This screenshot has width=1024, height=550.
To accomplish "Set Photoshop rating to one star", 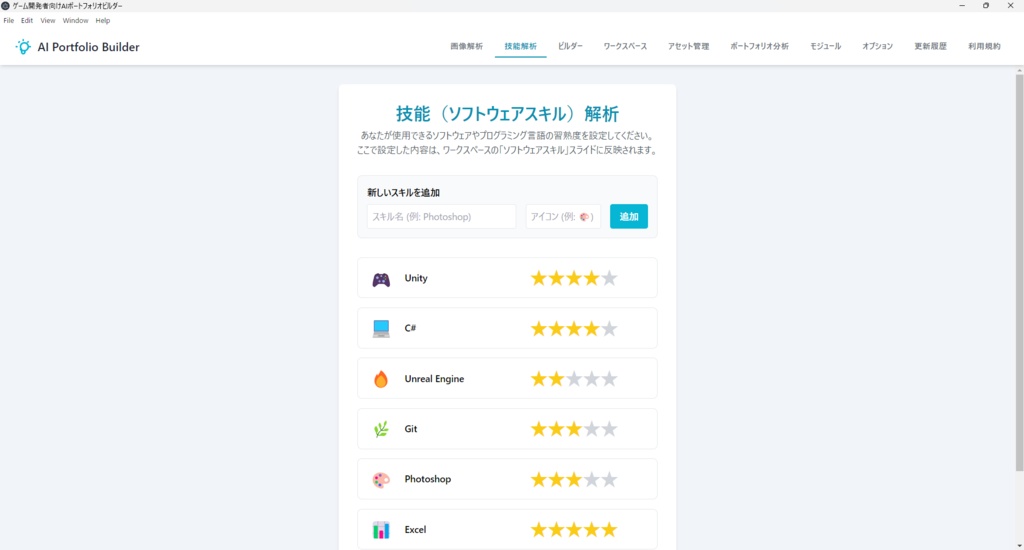I will 538,479.
